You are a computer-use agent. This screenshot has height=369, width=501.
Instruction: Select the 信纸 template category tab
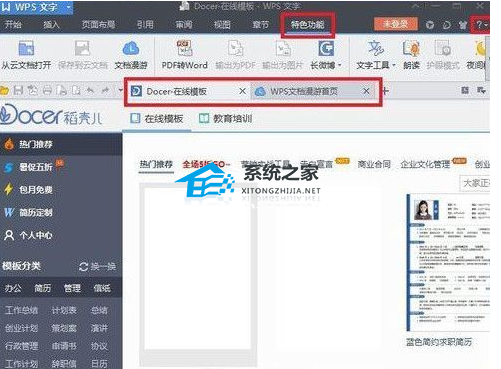(102, 288)
